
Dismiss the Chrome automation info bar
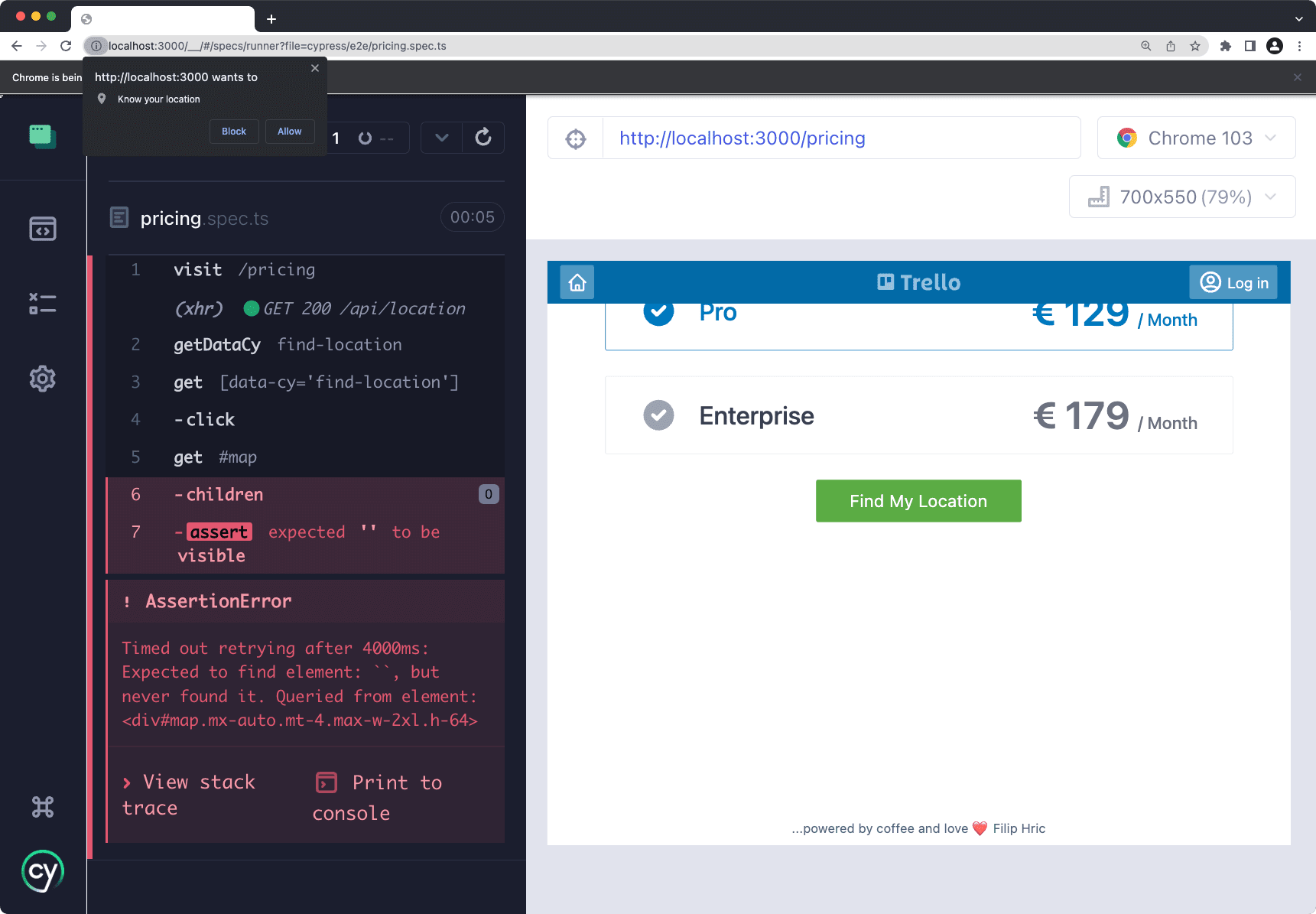click(x=1298, y=77)
